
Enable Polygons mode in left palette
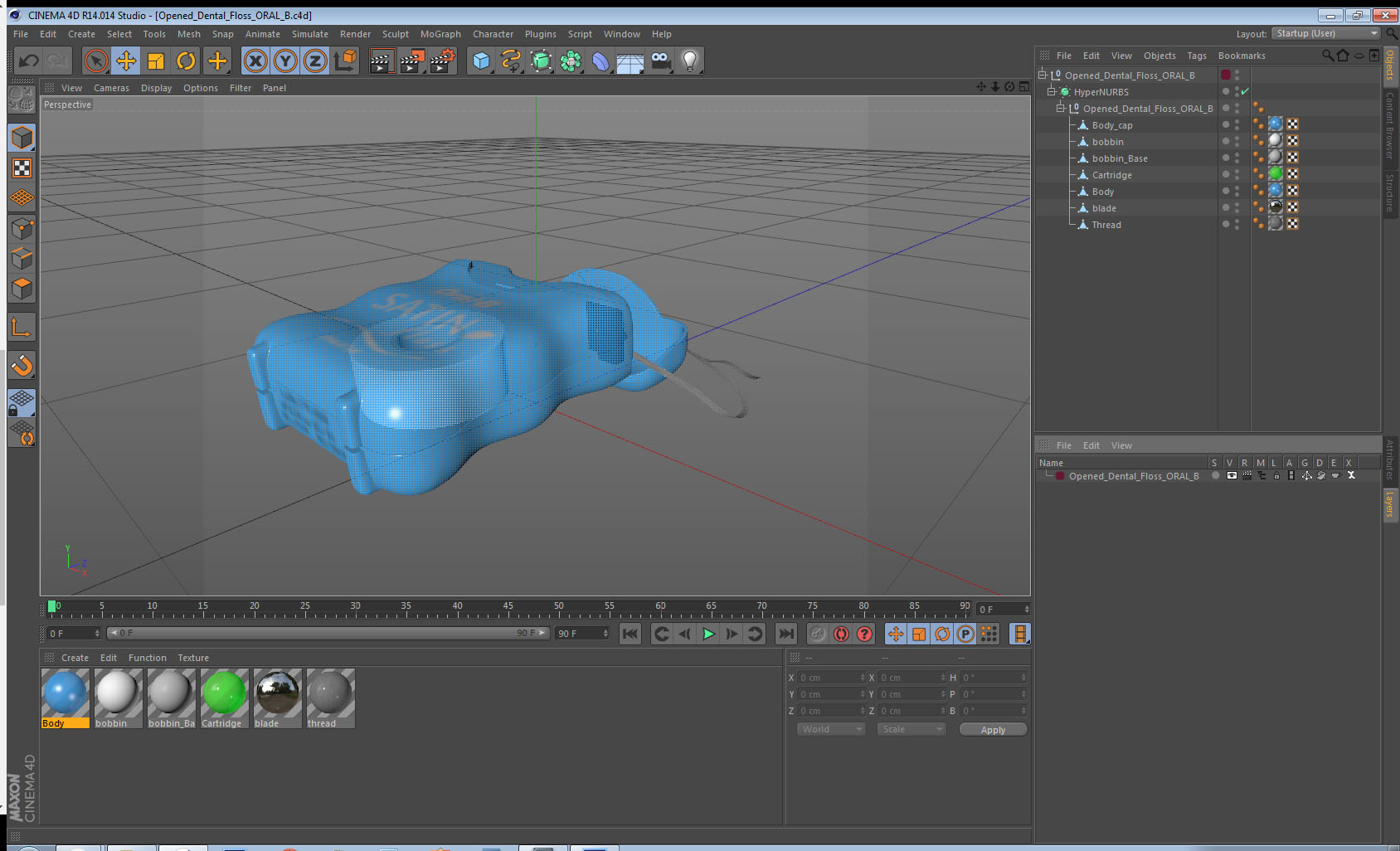point(22,289)
